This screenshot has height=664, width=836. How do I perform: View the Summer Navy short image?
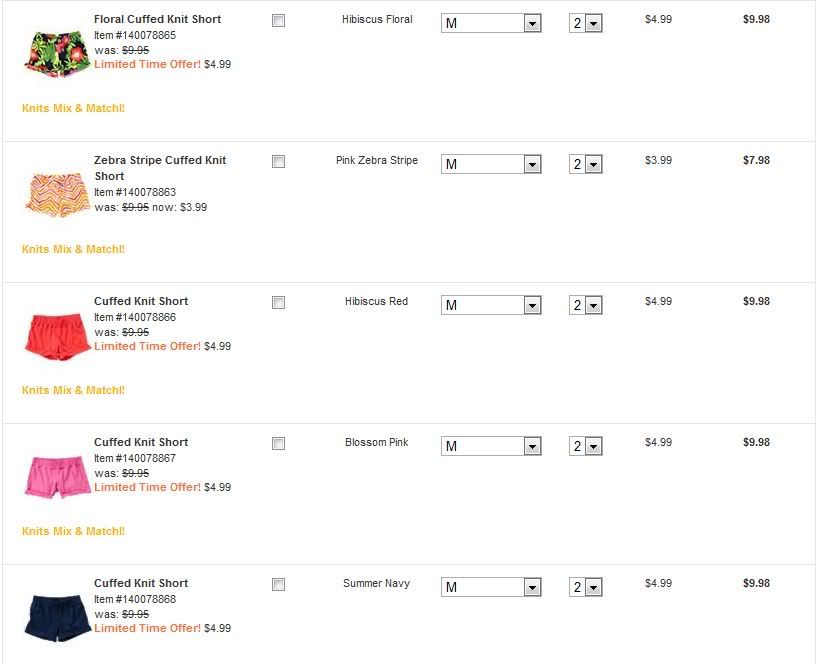(57, 617)
